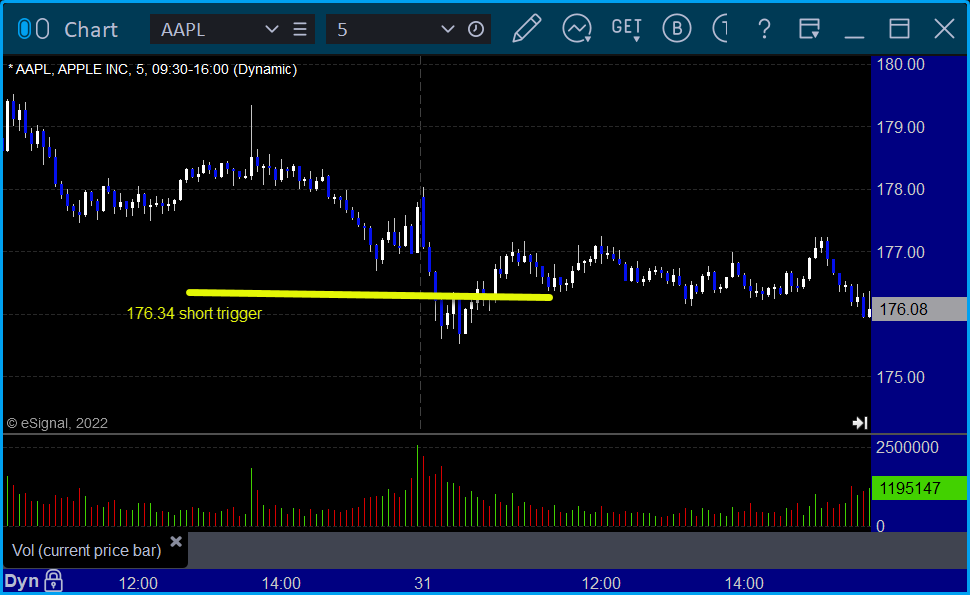The height and width of the screenshot is (595, 970).
Task: Click the 180.00 price axis label
Action: click(x=901, y=64)
